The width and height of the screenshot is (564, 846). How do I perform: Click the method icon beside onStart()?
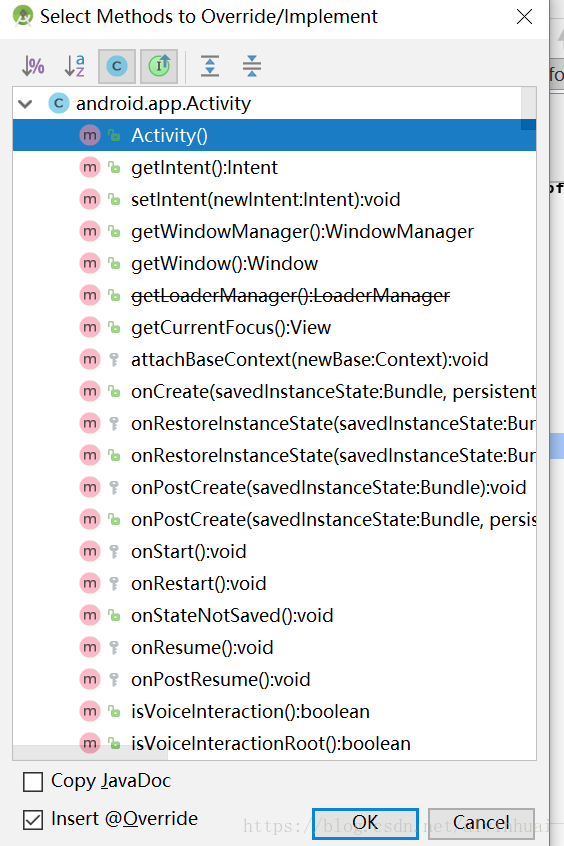point(90,551)
